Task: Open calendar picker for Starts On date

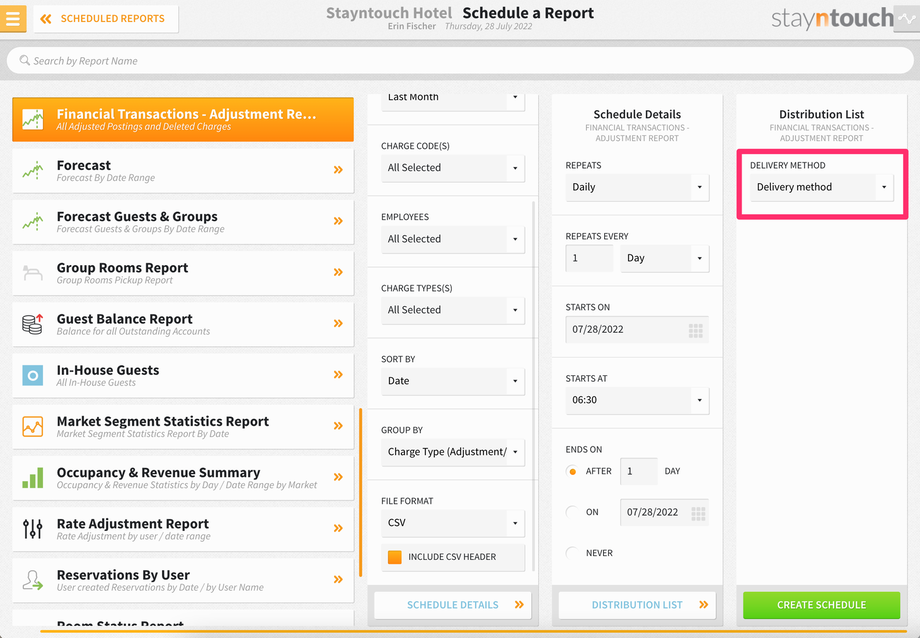Action: 695,330
